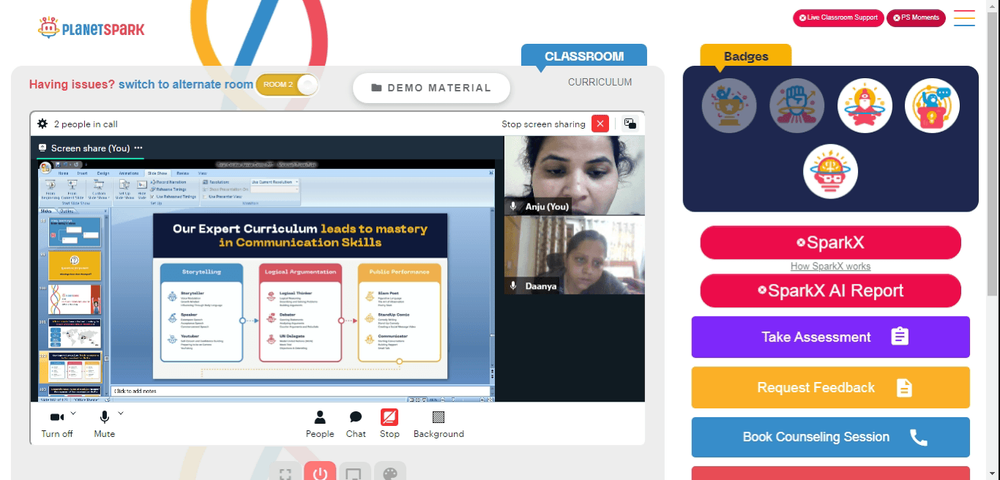Screen dimensions: 1000x480
Task: Select the greyed trophy badge
Action: pyautogui.click(x=729, y=105)
